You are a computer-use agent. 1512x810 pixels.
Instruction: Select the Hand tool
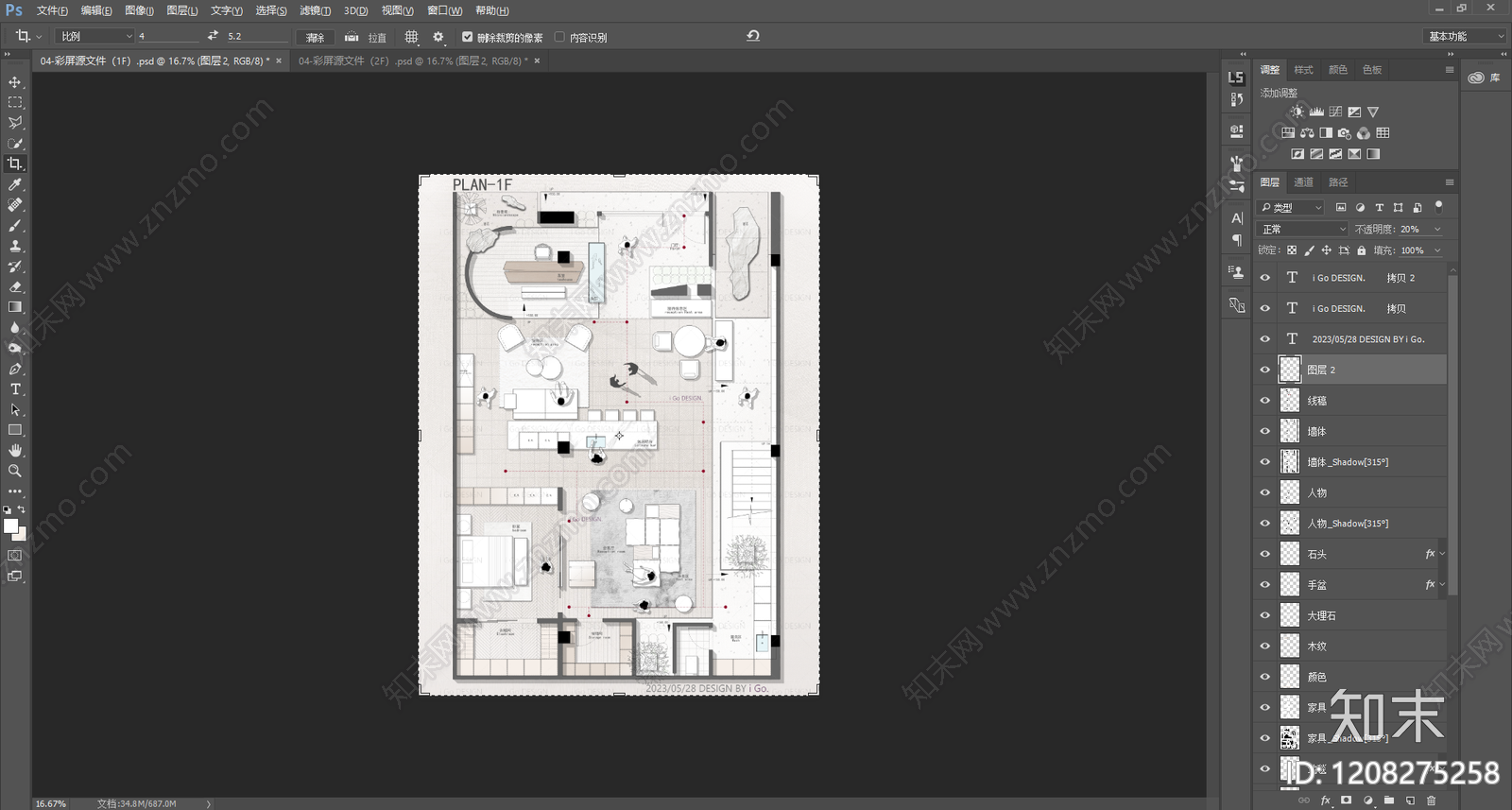coord(15,451)
